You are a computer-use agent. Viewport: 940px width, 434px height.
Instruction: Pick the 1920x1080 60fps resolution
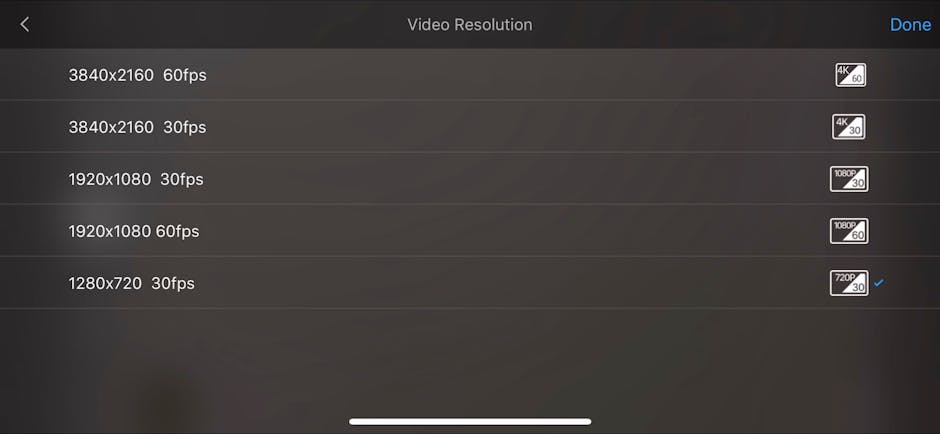470,231
